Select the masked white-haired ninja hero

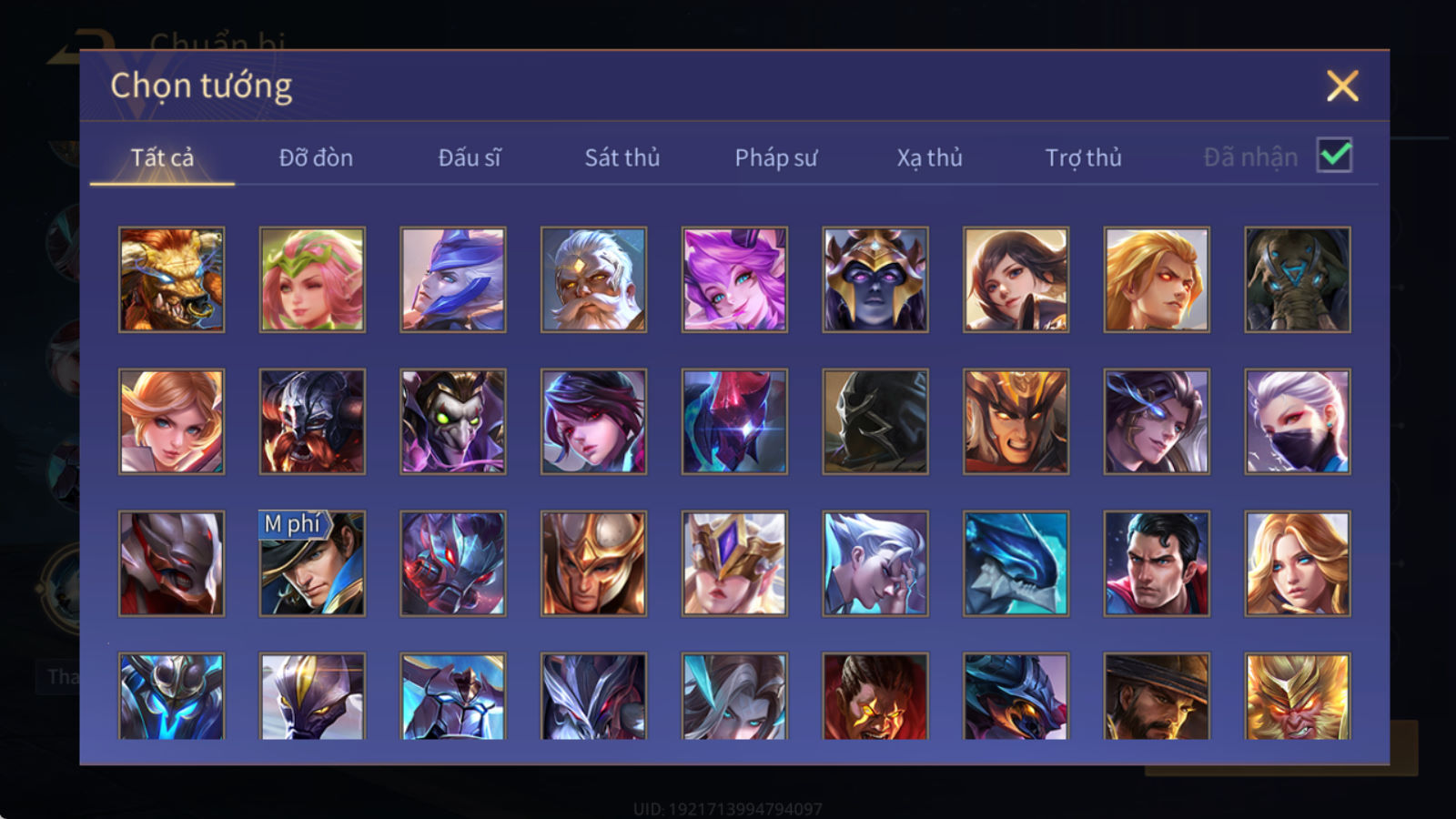click(1298, 421)
